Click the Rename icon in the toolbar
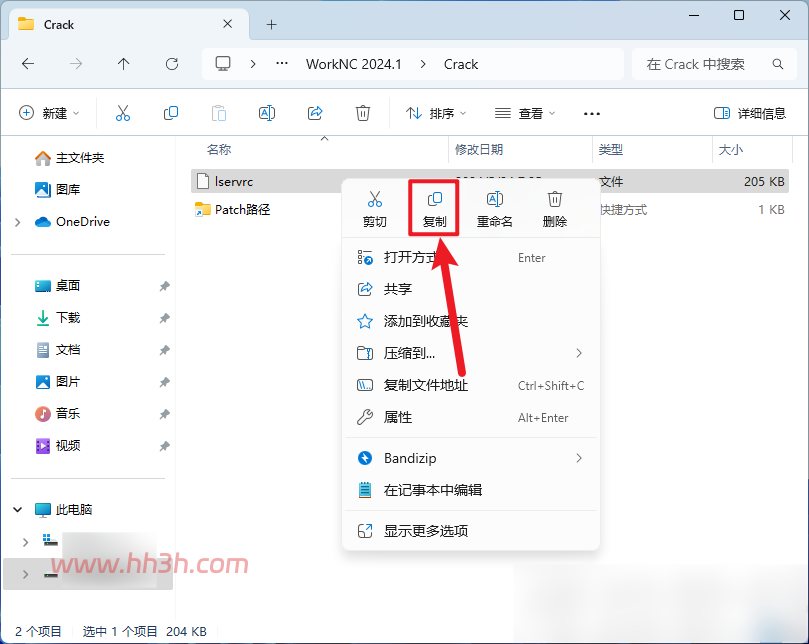The width and height of the screenshot is (809, 644). 267,113
